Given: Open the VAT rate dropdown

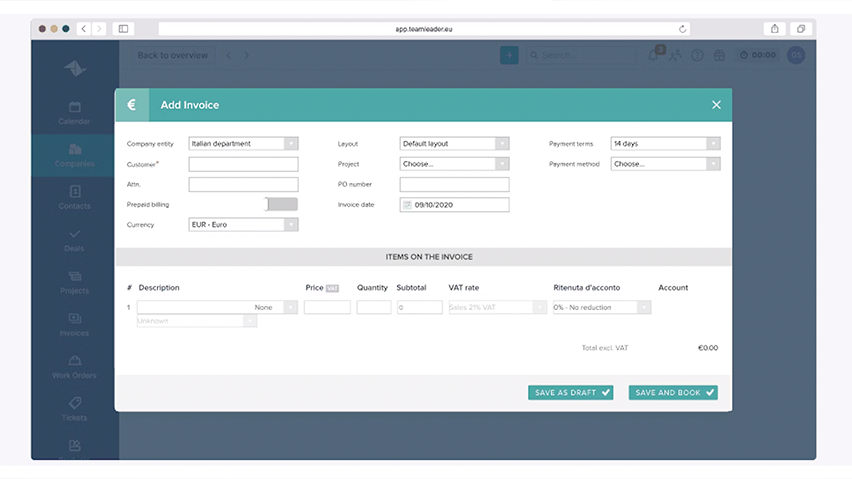Looking at the screenshot, I should point(497,307).
